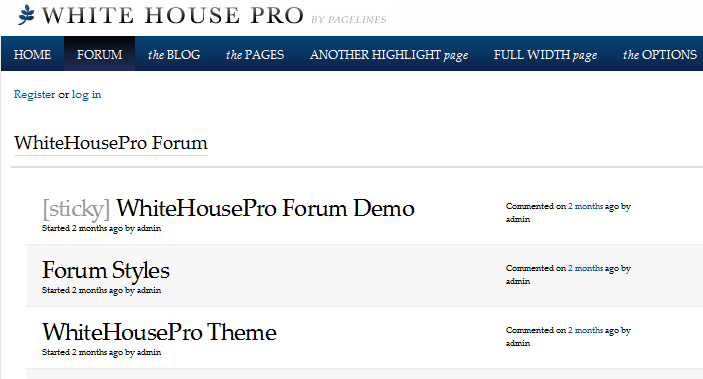Open the Forum Styles topic
Viewport: 703px width, 379px height.
pyautogui.click(x=106, y=270)
